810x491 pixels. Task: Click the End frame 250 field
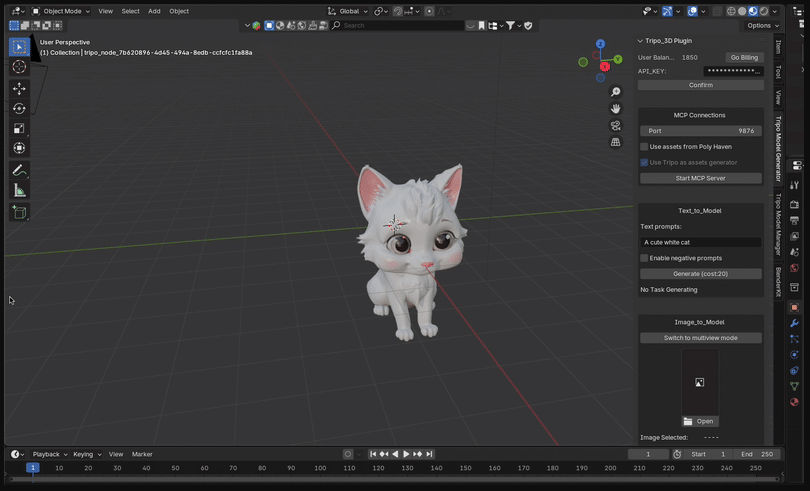(x=757, y=454)
